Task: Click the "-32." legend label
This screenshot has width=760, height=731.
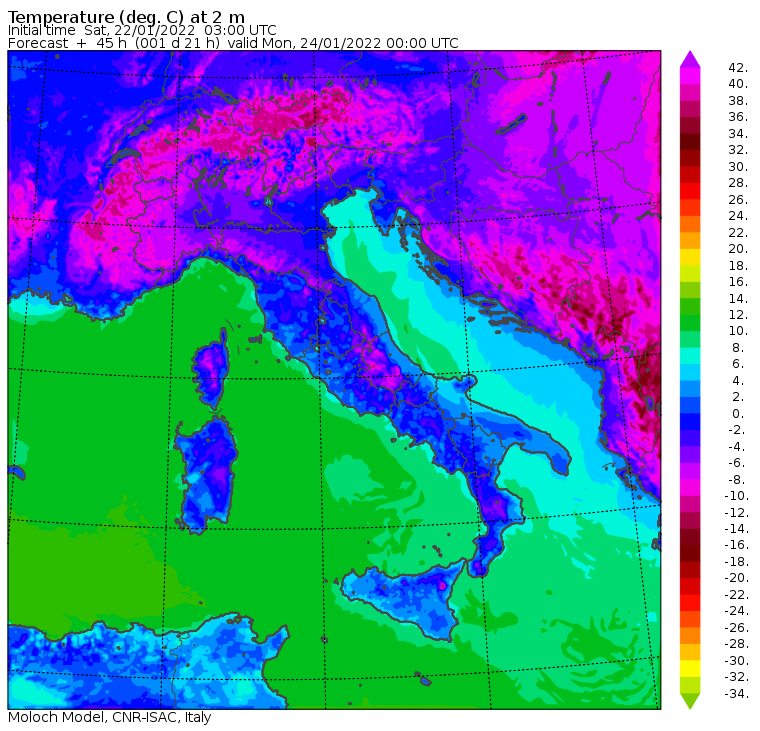Action: (x=737, y=677)
